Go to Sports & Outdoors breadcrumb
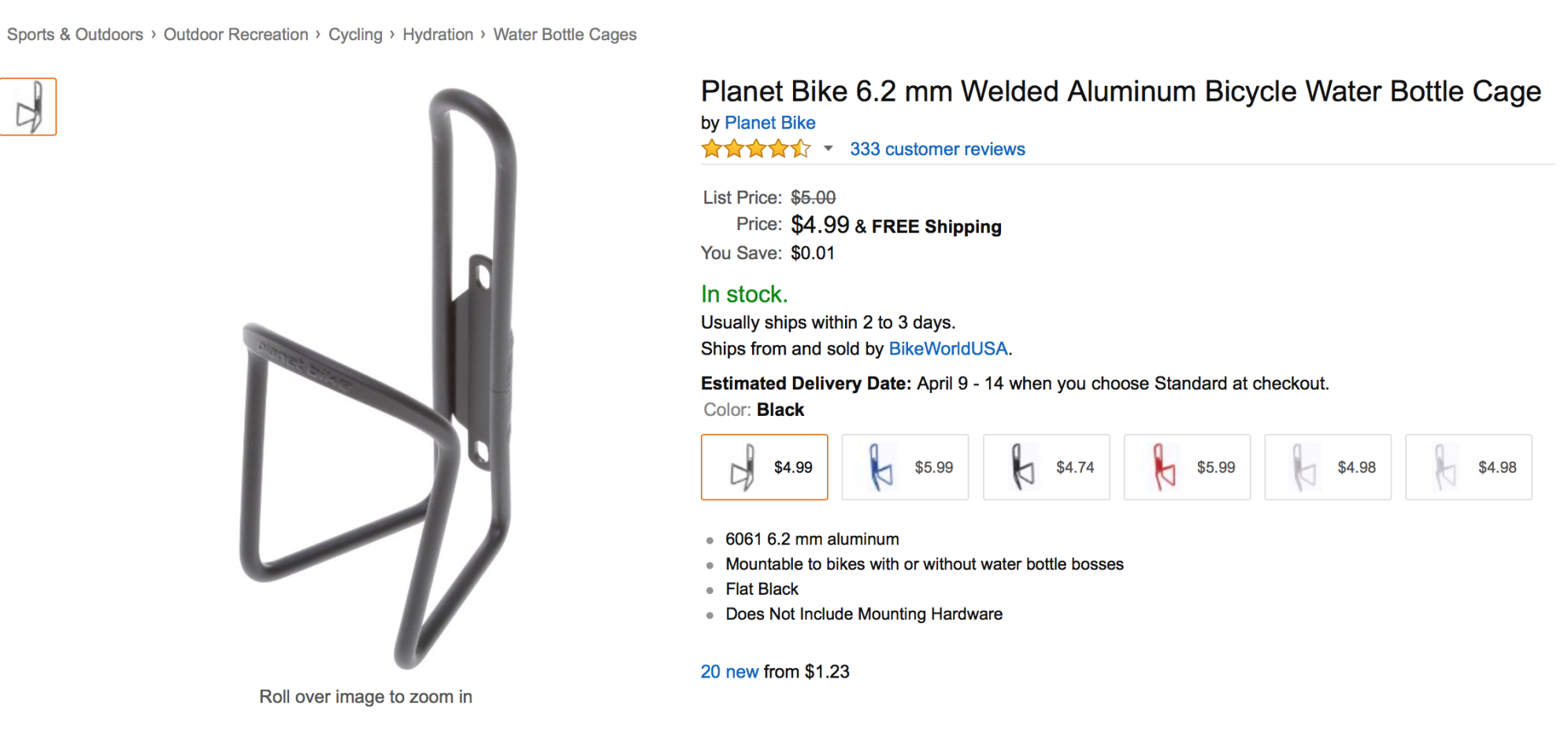The image size is (1568, 750). point(75,35)
